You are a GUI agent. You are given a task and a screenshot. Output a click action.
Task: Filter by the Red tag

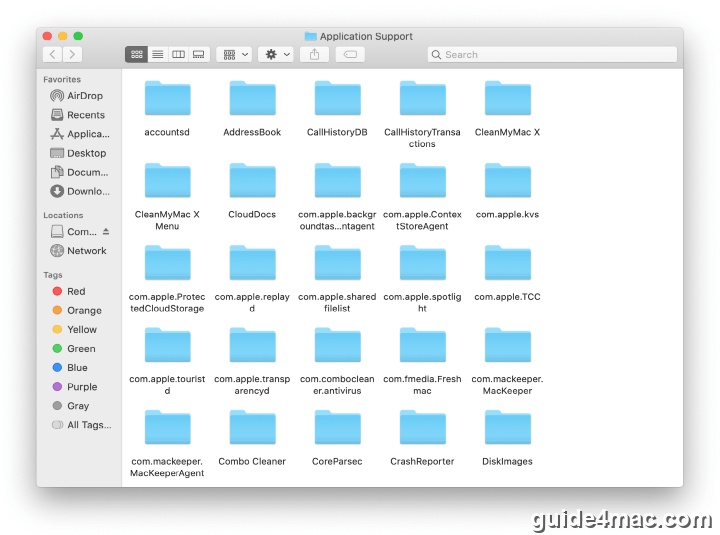pos(69,291)
